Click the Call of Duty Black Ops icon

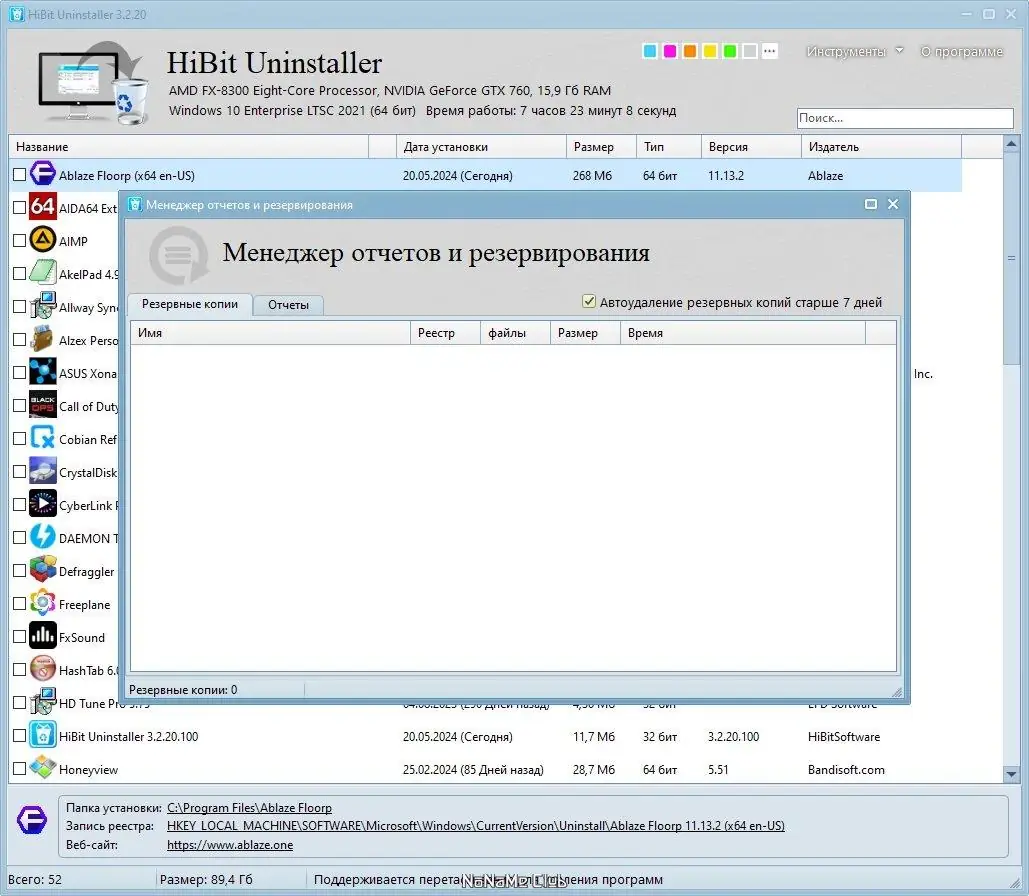pos(43,406)
